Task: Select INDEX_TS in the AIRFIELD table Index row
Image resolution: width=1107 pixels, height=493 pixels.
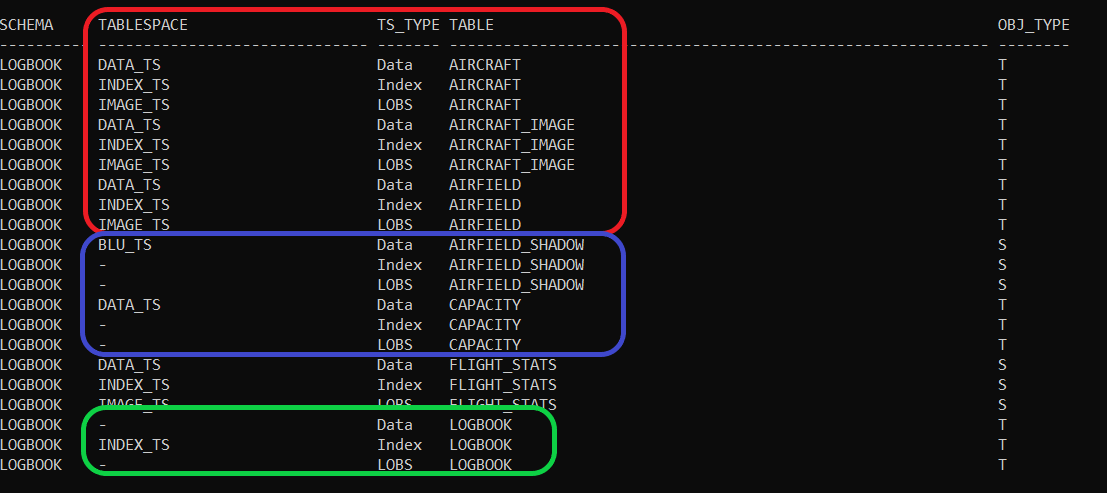Action: click(133, 205)
